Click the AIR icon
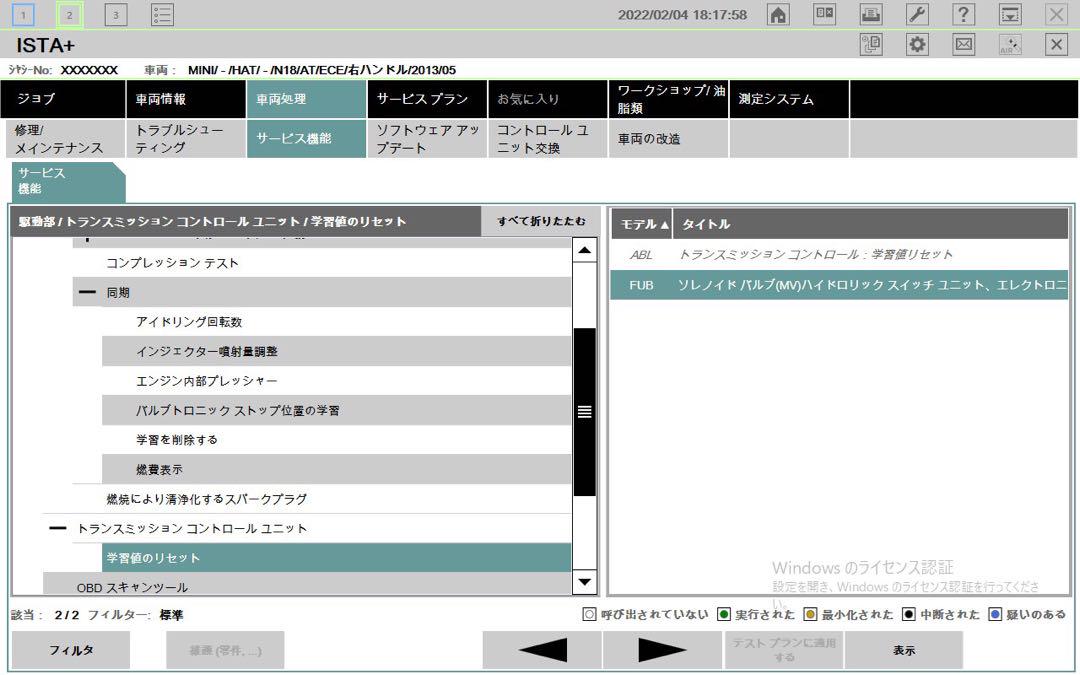1080x675 pixels. tap(1010, 45)
